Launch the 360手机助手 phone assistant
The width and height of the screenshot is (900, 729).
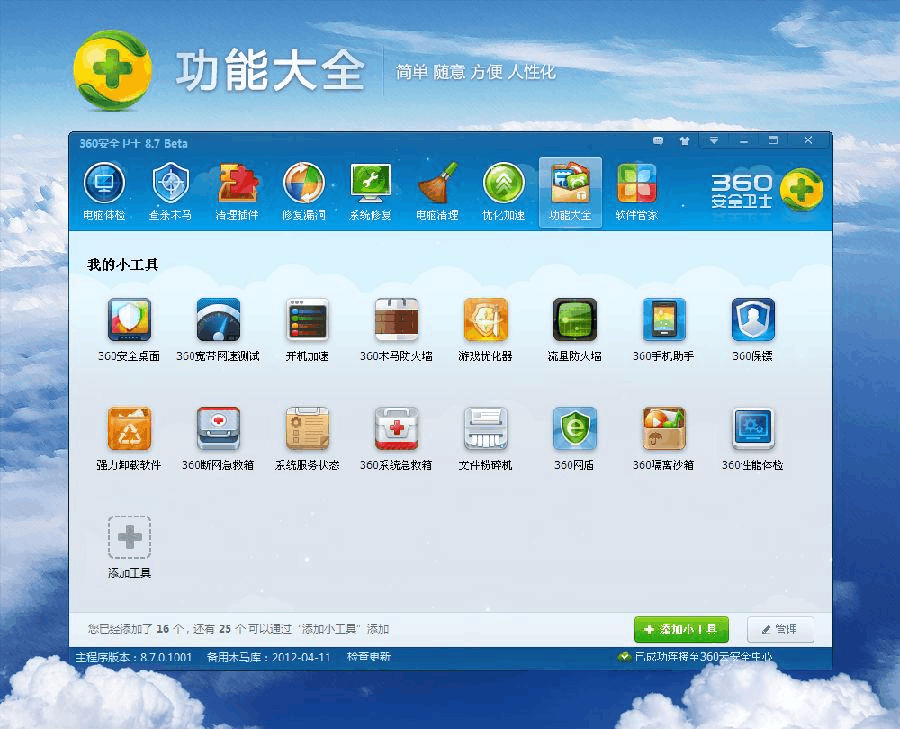664,329
